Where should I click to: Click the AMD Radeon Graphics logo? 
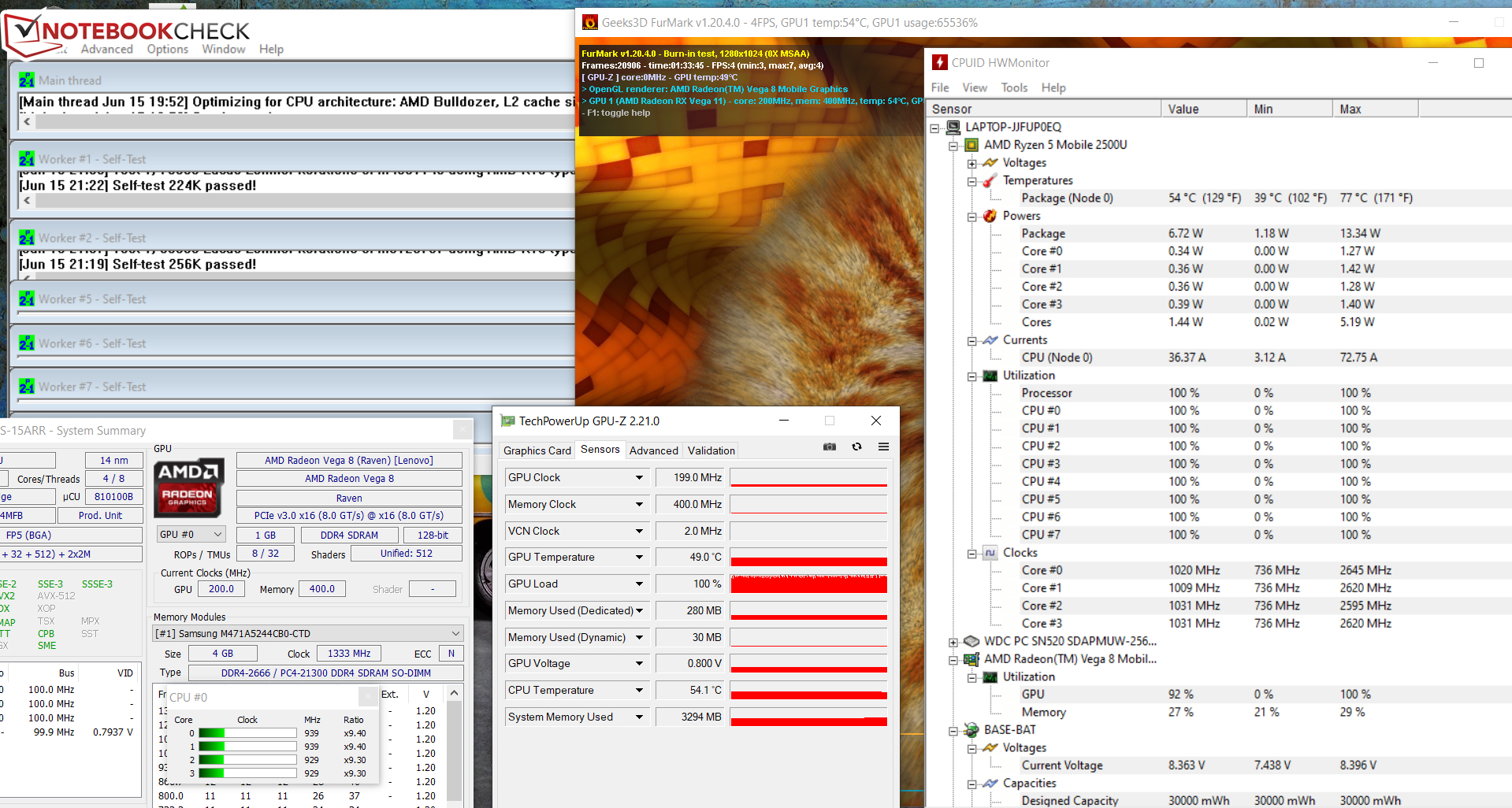click(x=188, y=487)
